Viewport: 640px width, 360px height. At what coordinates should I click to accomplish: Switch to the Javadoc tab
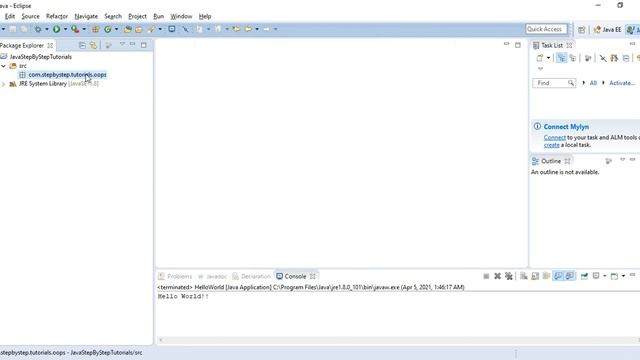(212, 276)
